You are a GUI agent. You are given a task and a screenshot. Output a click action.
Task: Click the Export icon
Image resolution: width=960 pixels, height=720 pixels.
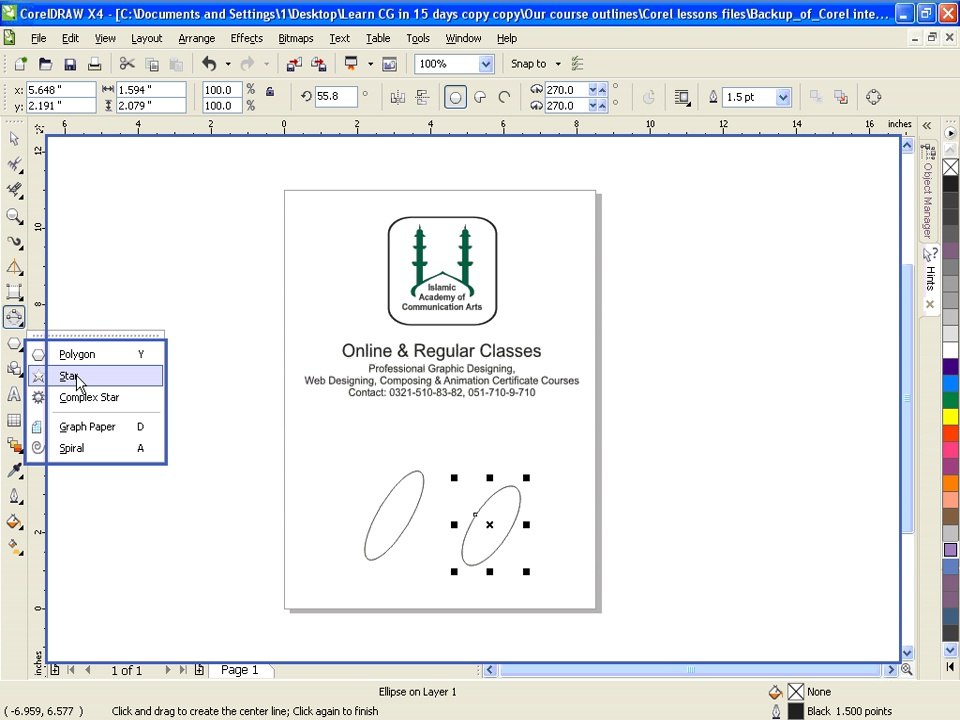coord(319,64)
